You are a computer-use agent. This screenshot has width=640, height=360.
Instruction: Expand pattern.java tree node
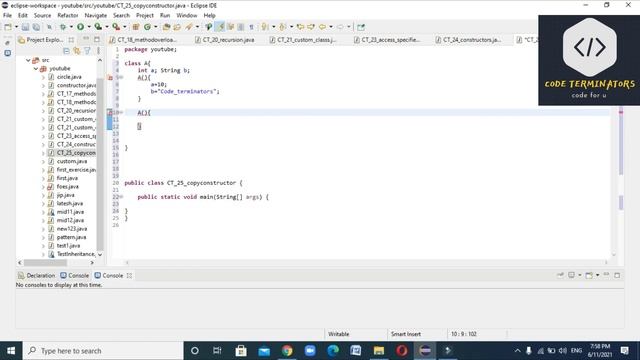(x=43, y=238)
